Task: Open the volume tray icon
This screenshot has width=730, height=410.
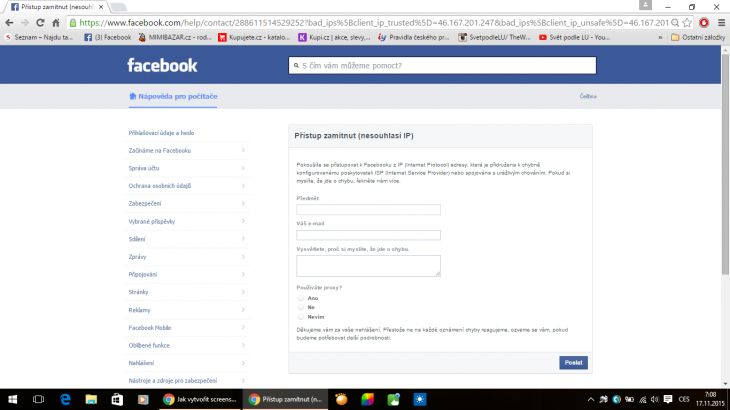Action: click(x=655, y=399)
